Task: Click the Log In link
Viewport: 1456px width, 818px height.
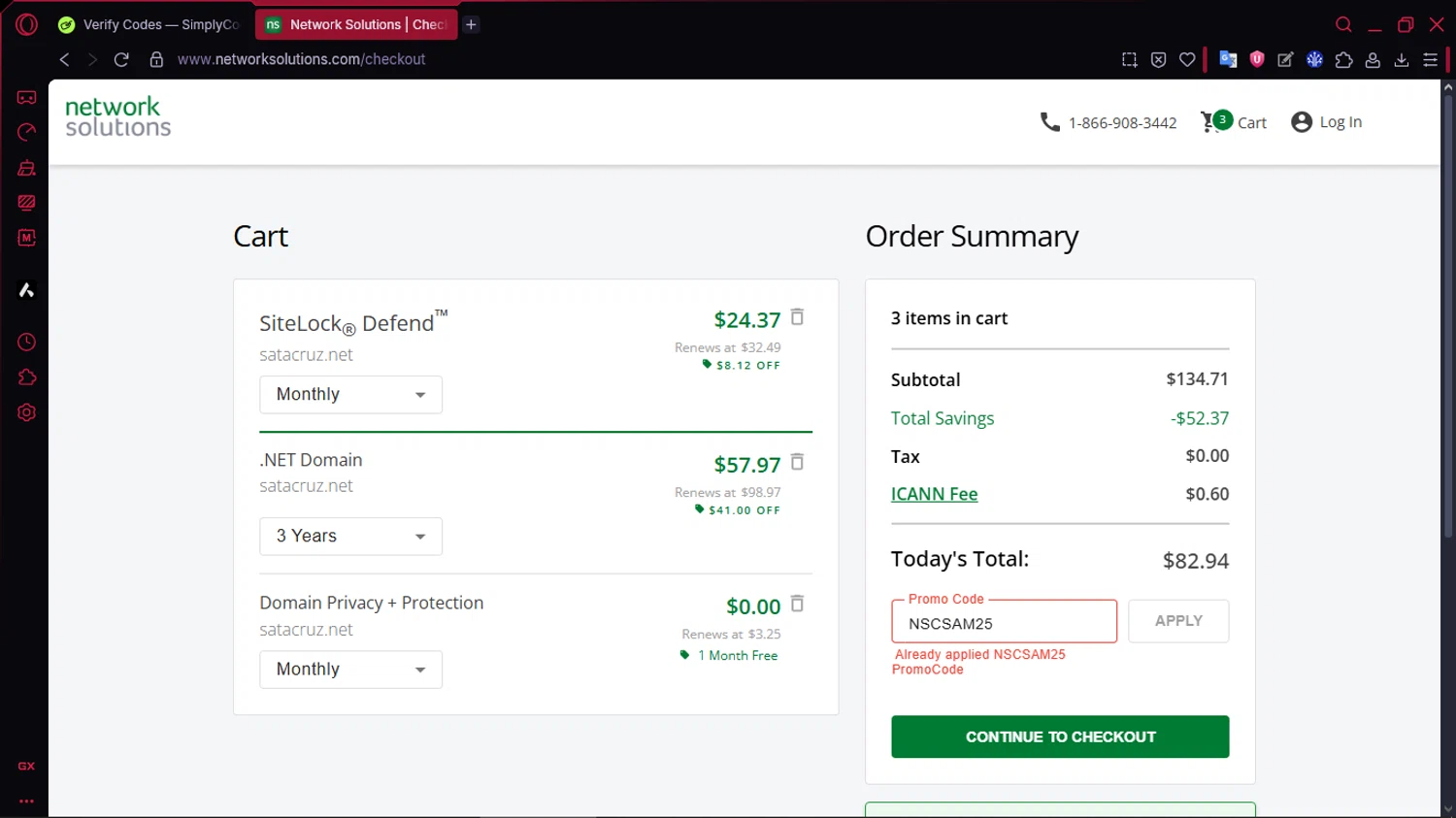Action: tap(1326, 122)
